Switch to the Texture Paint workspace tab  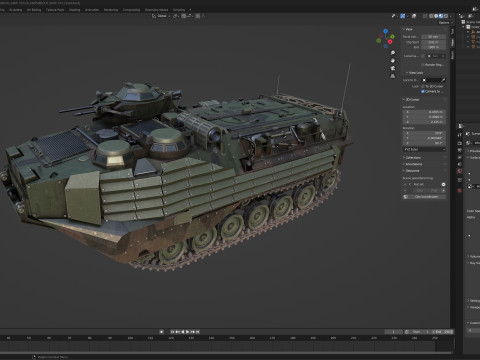55,10
